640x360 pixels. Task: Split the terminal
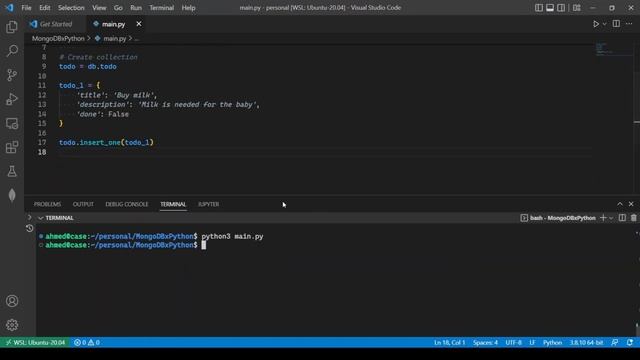pyautogui.click(x=622, y=218)
